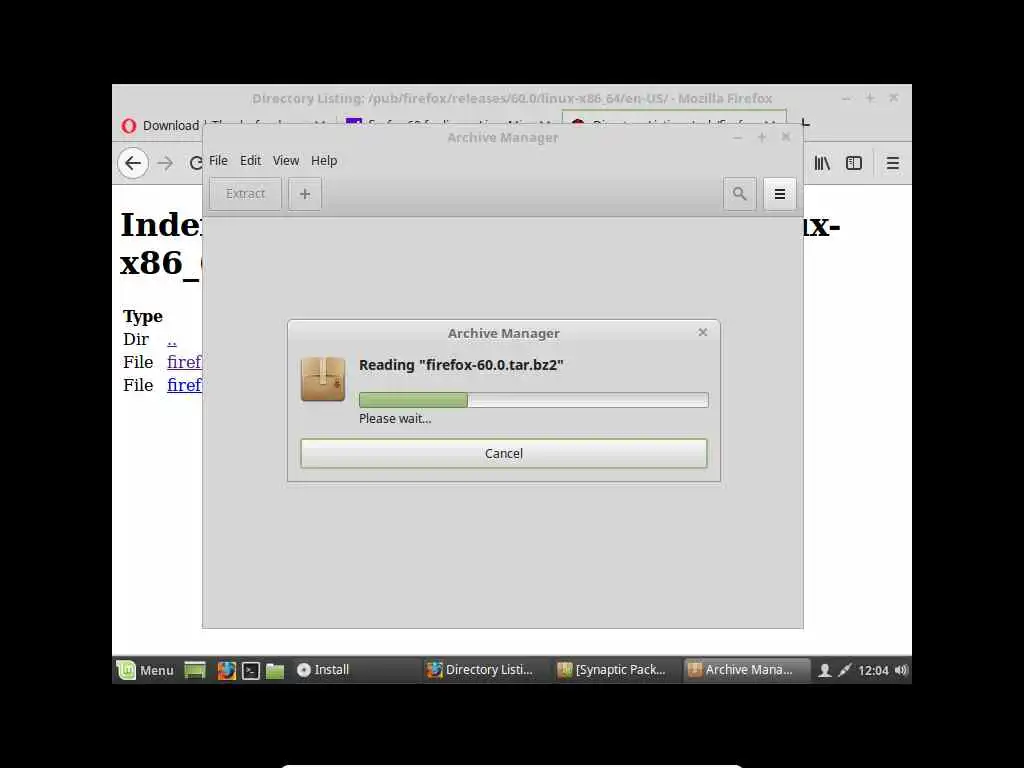Open Firefox library icon
Image resolution: width=1024 pixels, height=768 pixels.
pyautogui.click(x=822, y=163)
